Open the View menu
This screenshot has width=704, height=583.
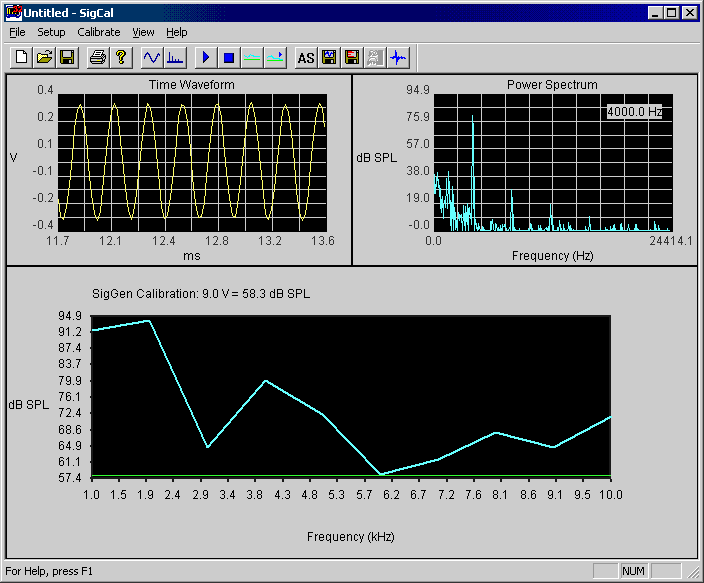(x=143, y=32)
